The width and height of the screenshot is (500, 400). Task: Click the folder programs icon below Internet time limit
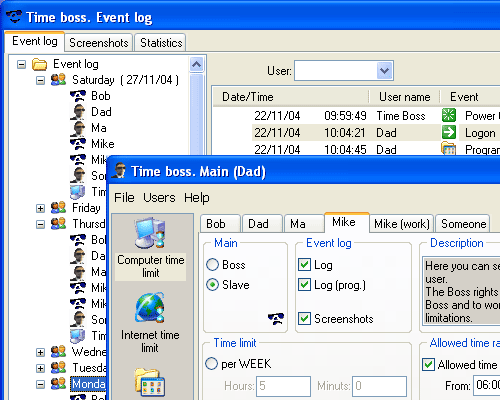[x=150, y=382]
